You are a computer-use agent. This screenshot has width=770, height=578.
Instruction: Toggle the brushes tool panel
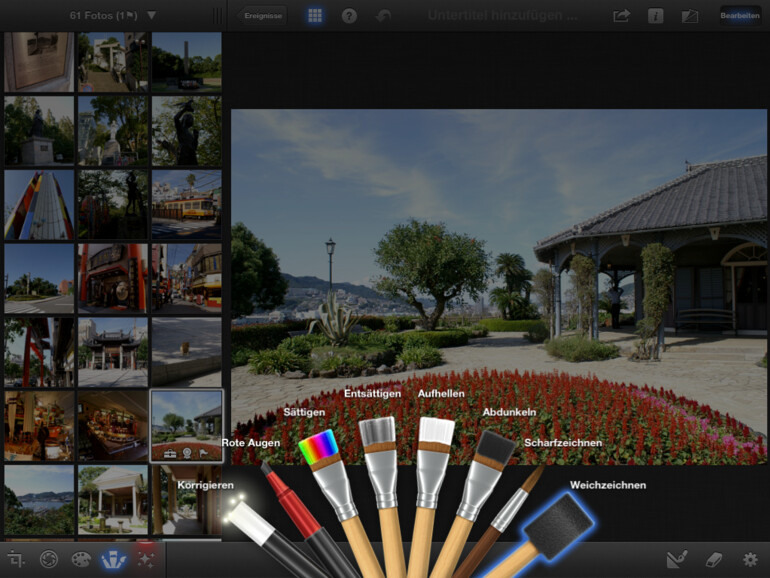pos(113,560)
